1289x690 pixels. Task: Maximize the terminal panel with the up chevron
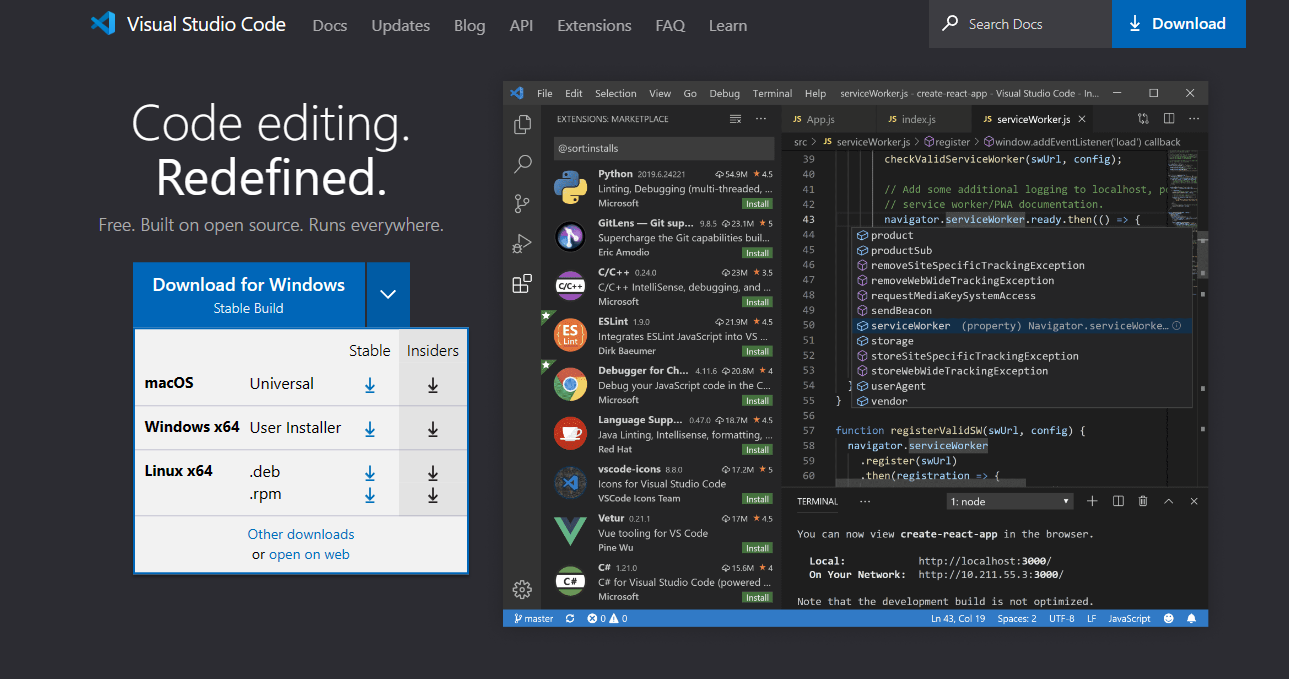pyautogui.click(x=1167, y=501)
